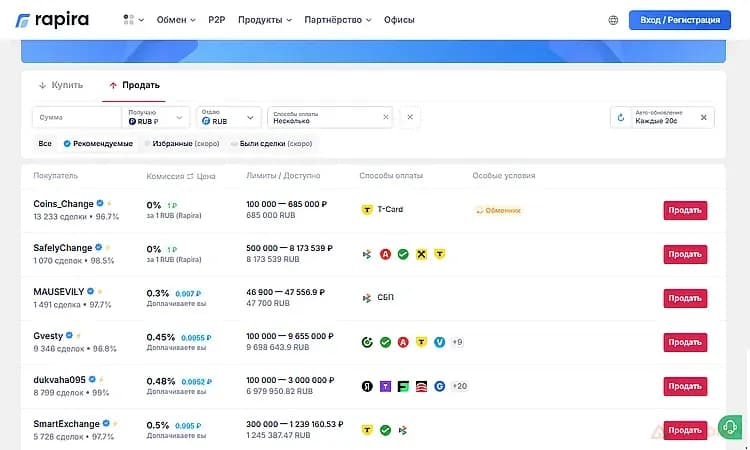The width and height of the screenshot is (750, 450).
Task: Open the Coins_Change trader profile
Action: coord(63,204)
